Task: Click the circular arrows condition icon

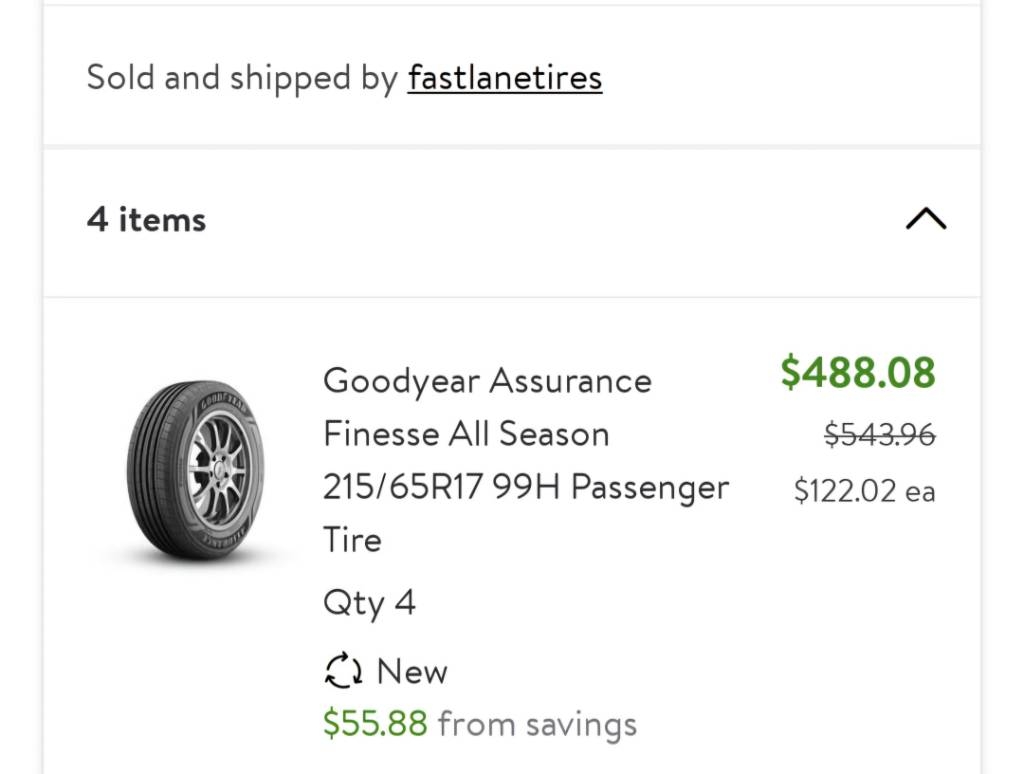Action: [344, 671]
